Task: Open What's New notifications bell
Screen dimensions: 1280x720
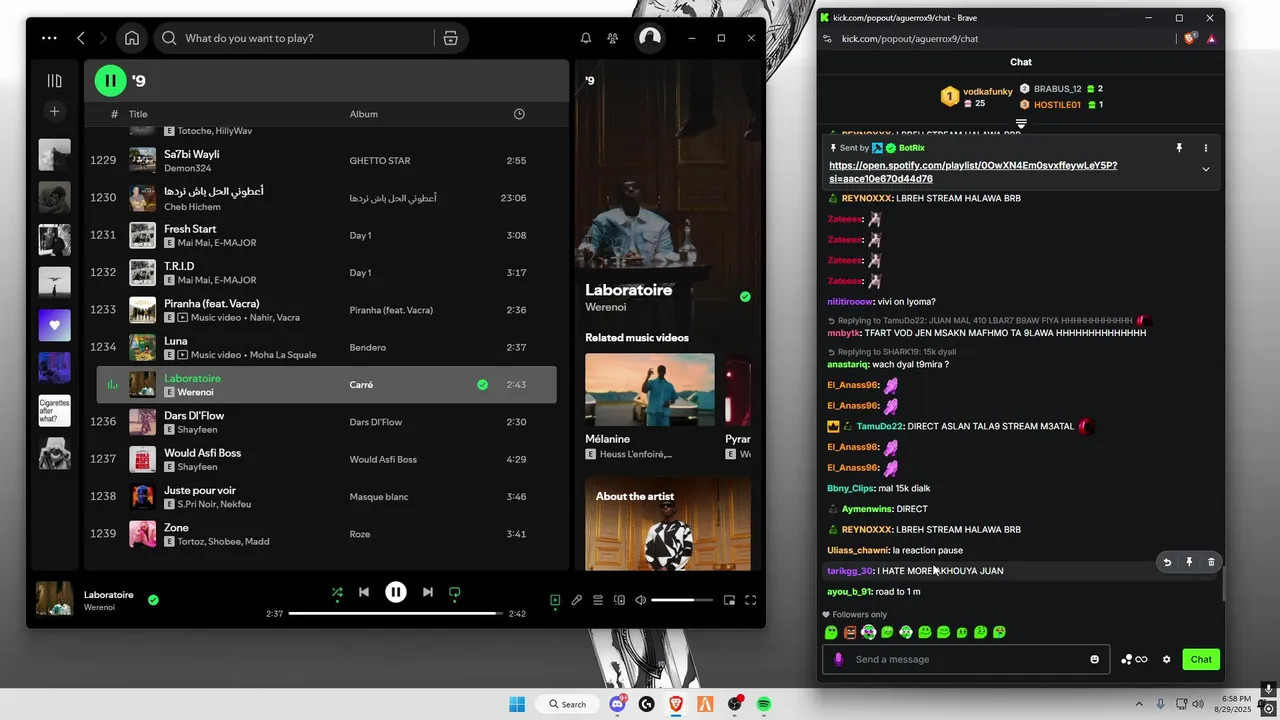Action: click(586, 38)
